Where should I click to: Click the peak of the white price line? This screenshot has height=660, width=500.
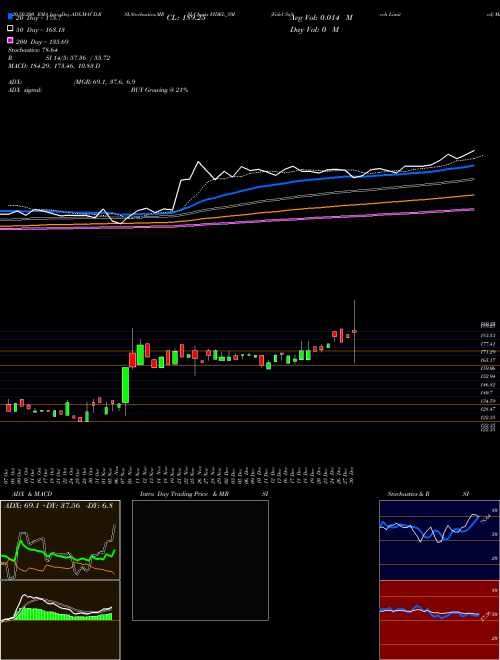tap(198, 162)
